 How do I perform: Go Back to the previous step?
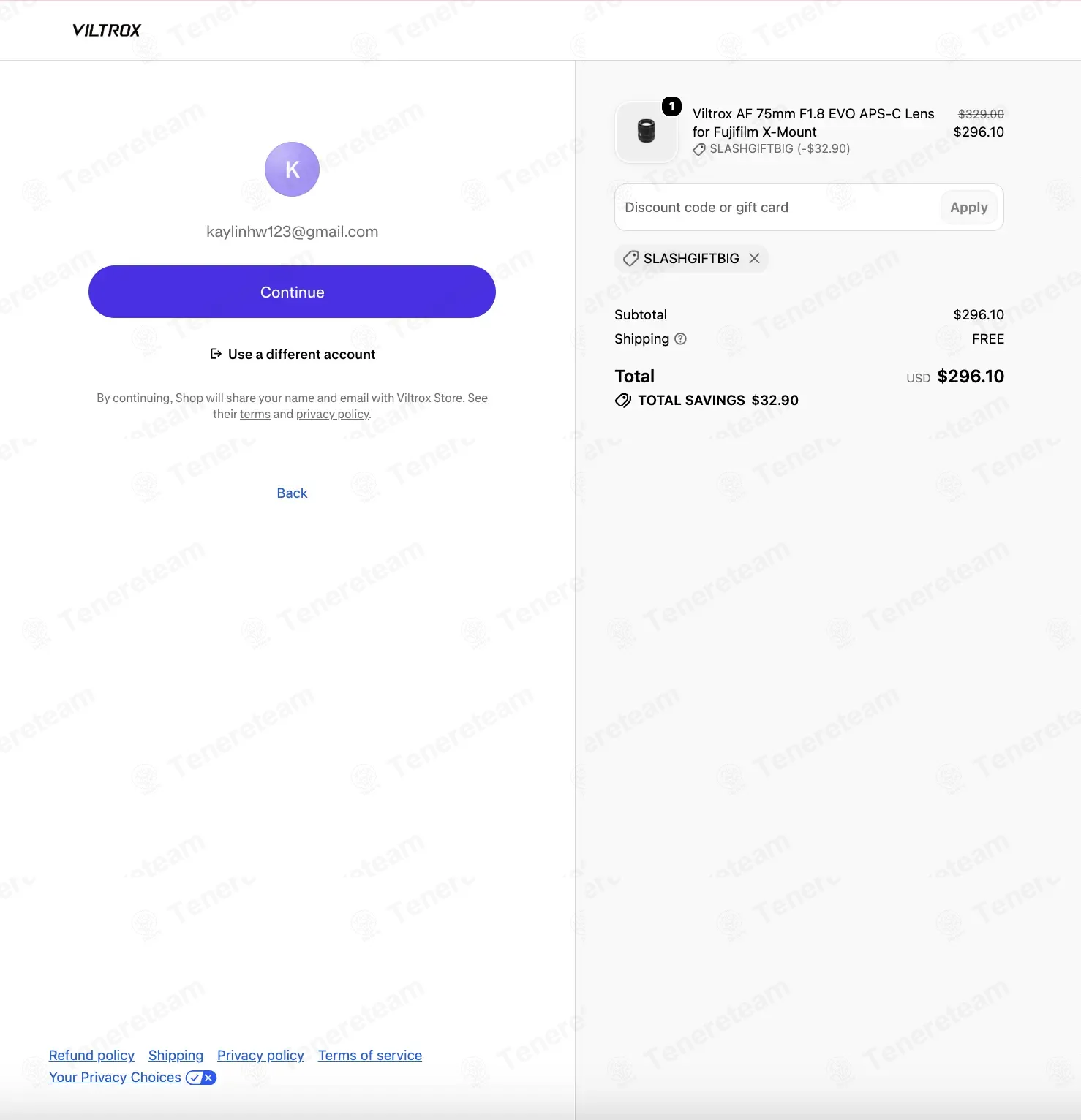coord(292,493)
